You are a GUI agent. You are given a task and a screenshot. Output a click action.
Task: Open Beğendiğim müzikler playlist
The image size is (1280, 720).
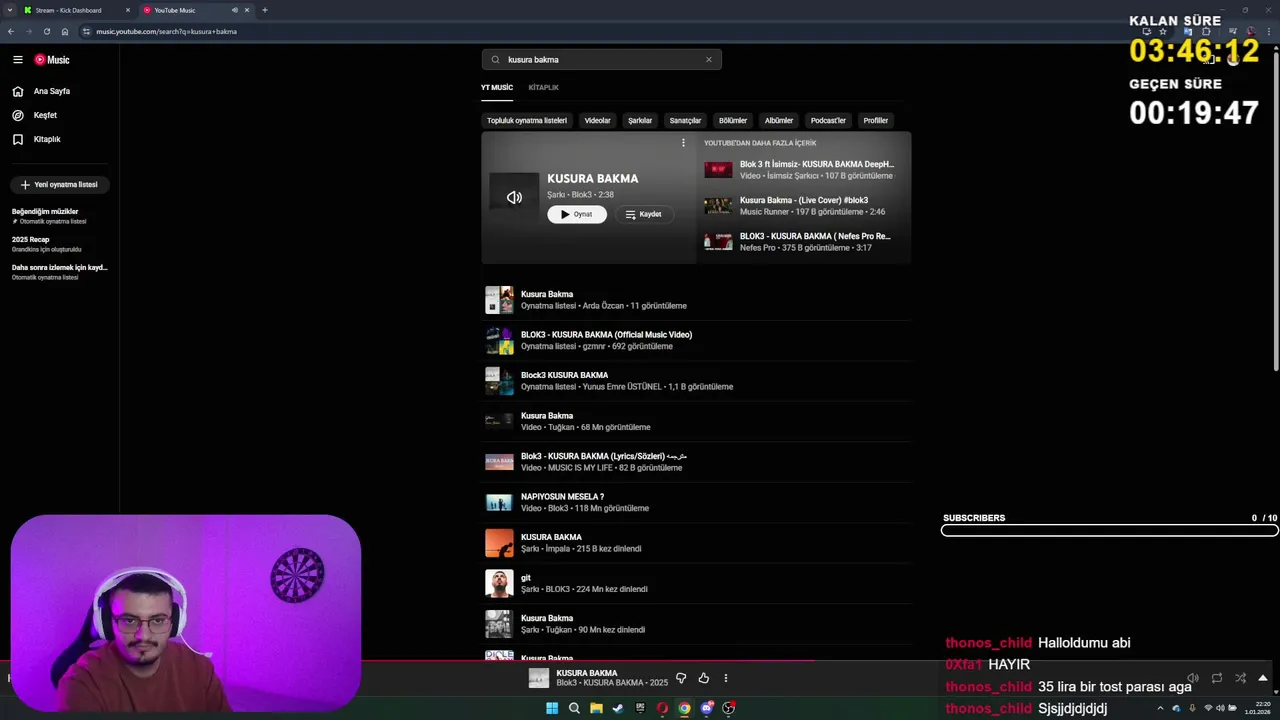click(x=59, y=216)
